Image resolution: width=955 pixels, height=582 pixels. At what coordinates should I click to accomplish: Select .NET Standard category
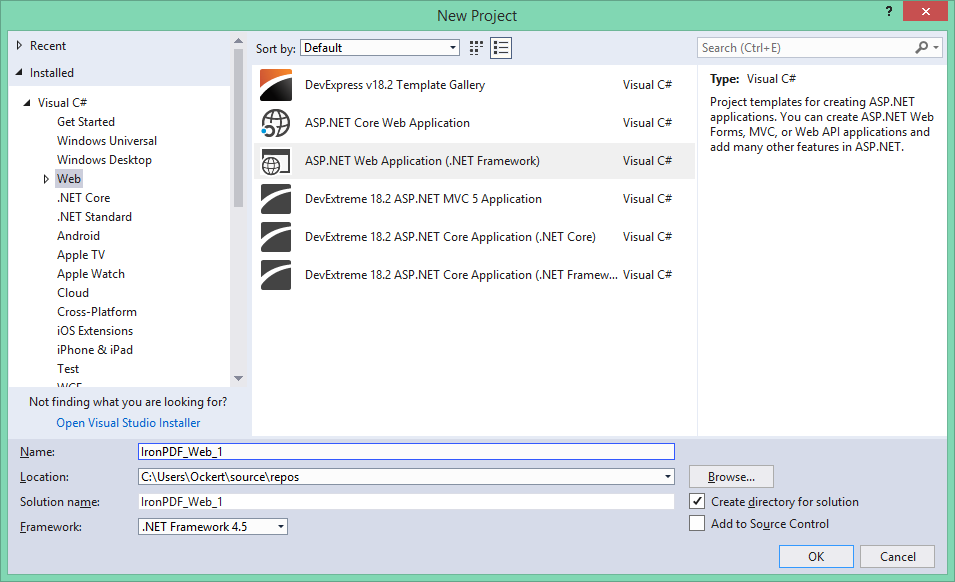pyautogui.click(x=94, y=217)
